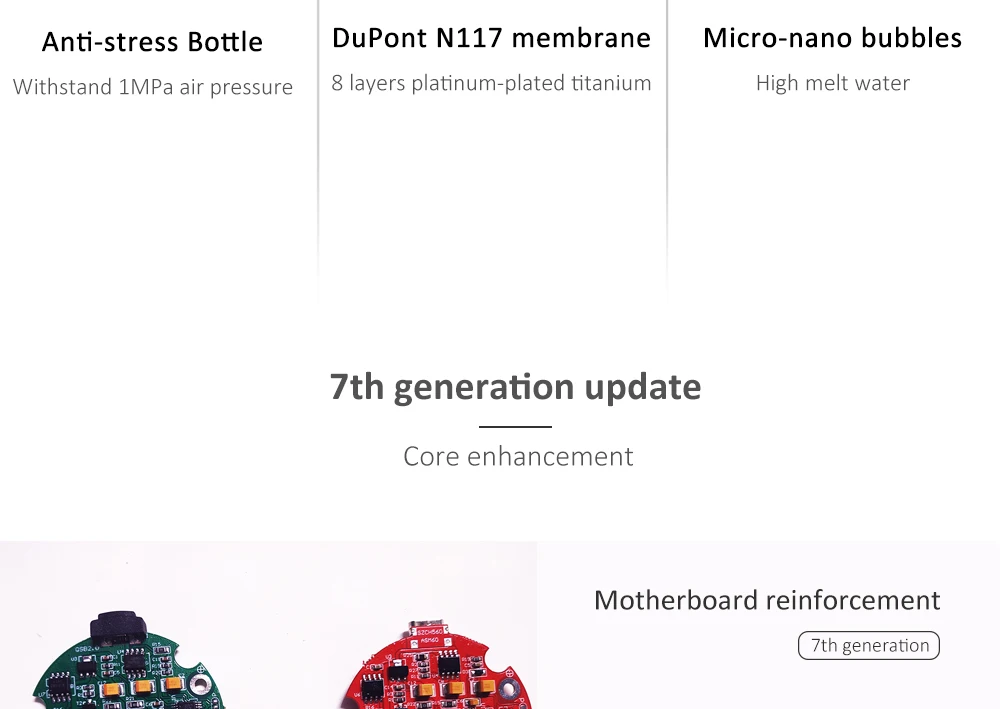
Task: Click the black connector atop the green board
Action: point(118,629)
